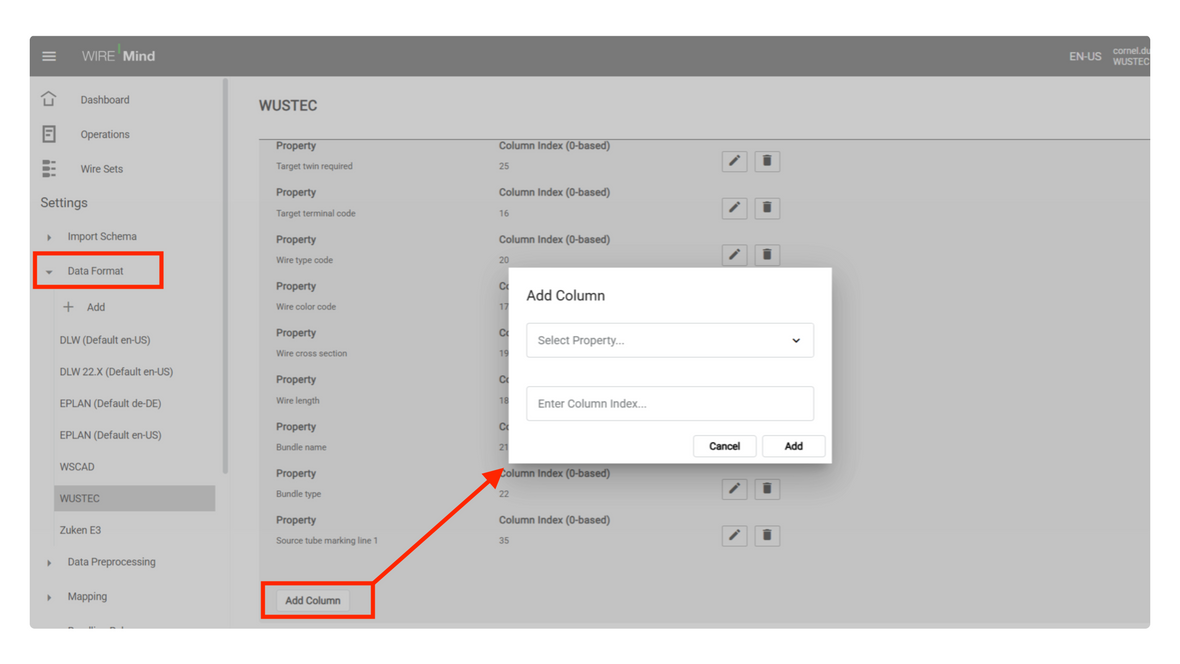The height and width of the screenshot is (664, 1180).
Task: Delete the Wire type code row
Action: pyautogui.click(x=767, y=254)
